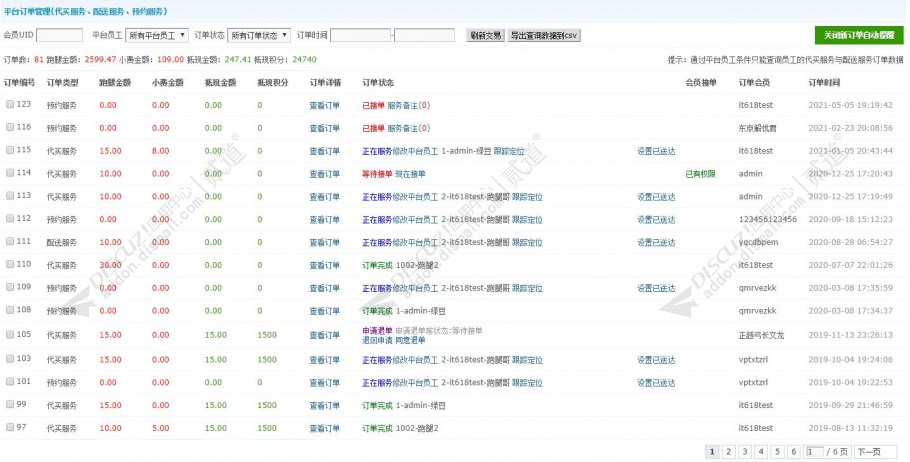
Task: Click 服务备注(0) on order 123
Action: (409, 106)
